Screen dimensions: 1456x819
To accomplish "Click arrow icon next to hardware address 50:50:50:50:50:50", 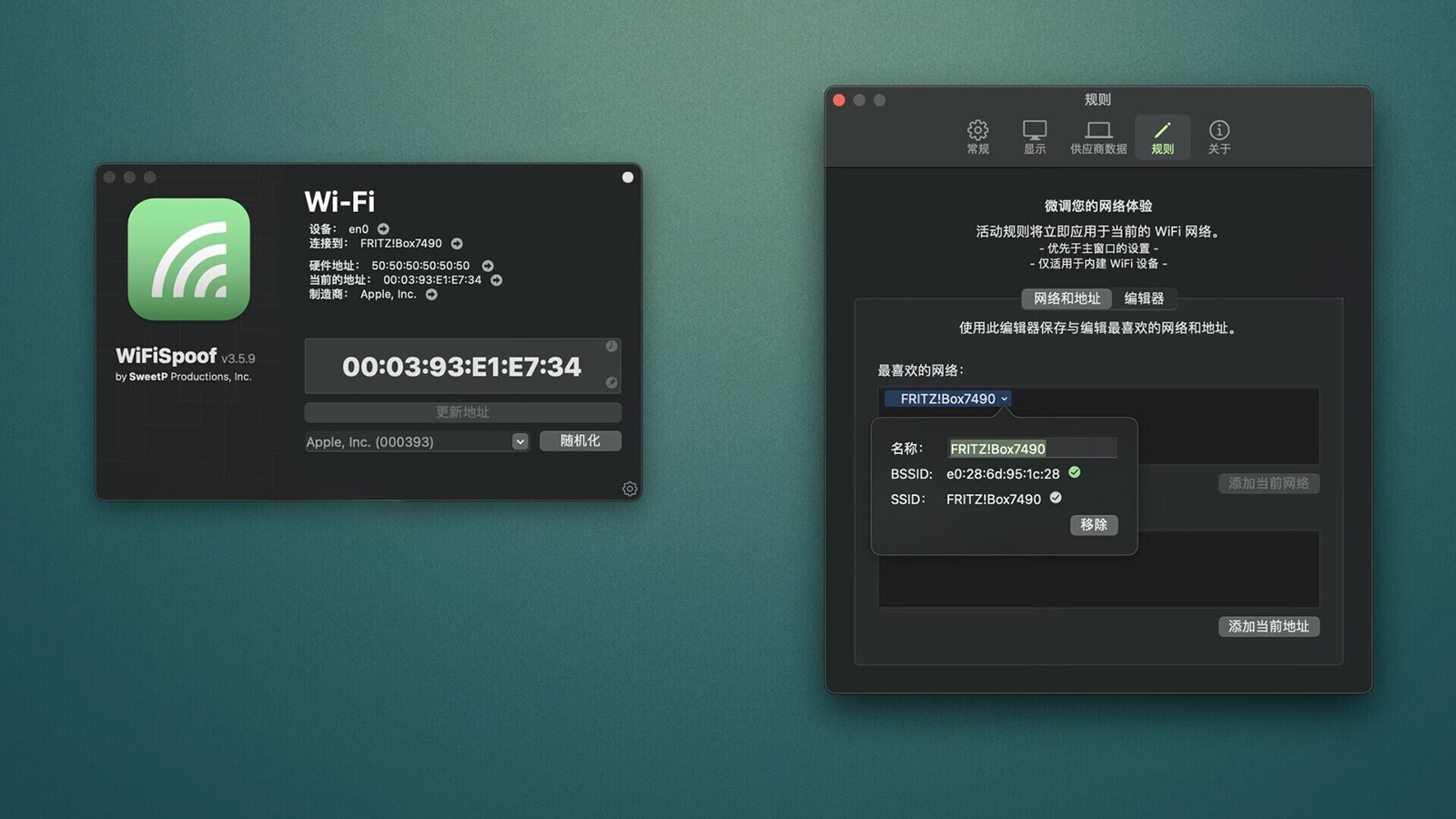I will point(488,266).
